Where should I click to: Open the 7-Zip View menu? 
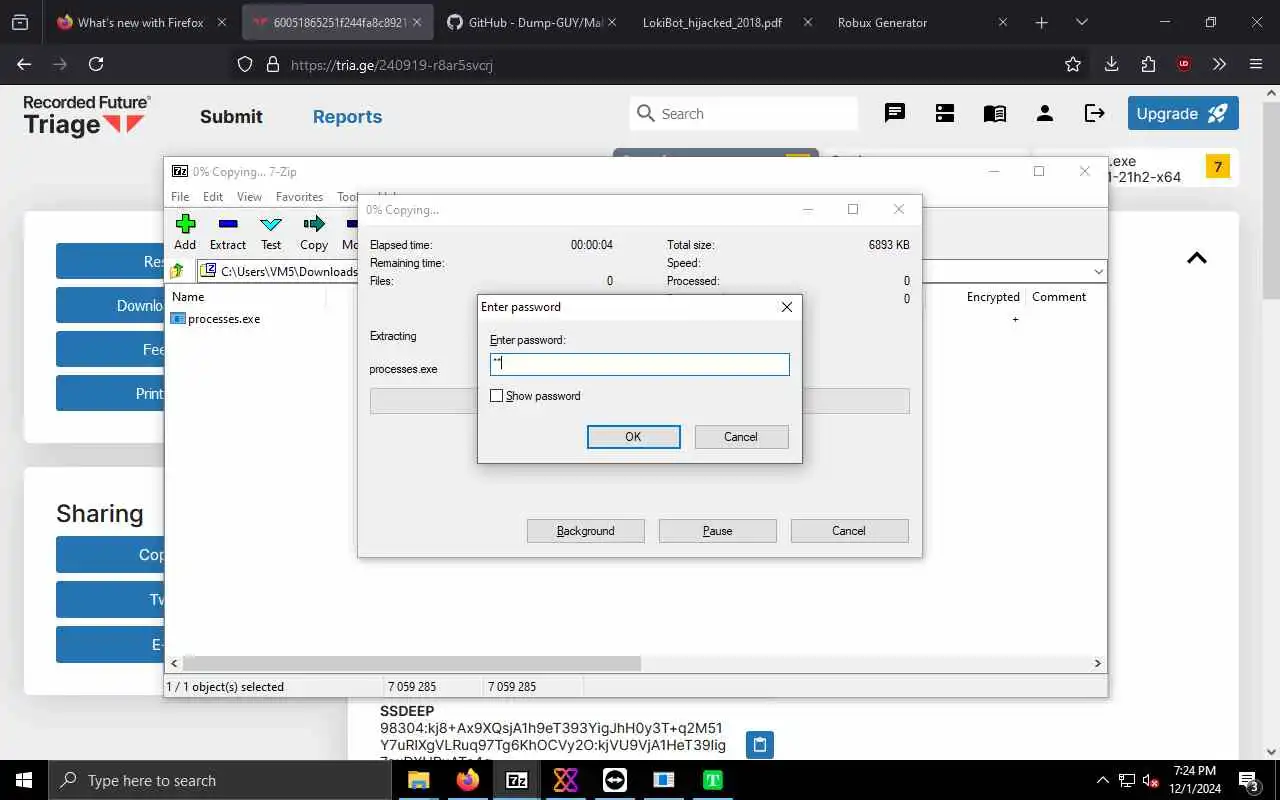(x=249, y=197)
